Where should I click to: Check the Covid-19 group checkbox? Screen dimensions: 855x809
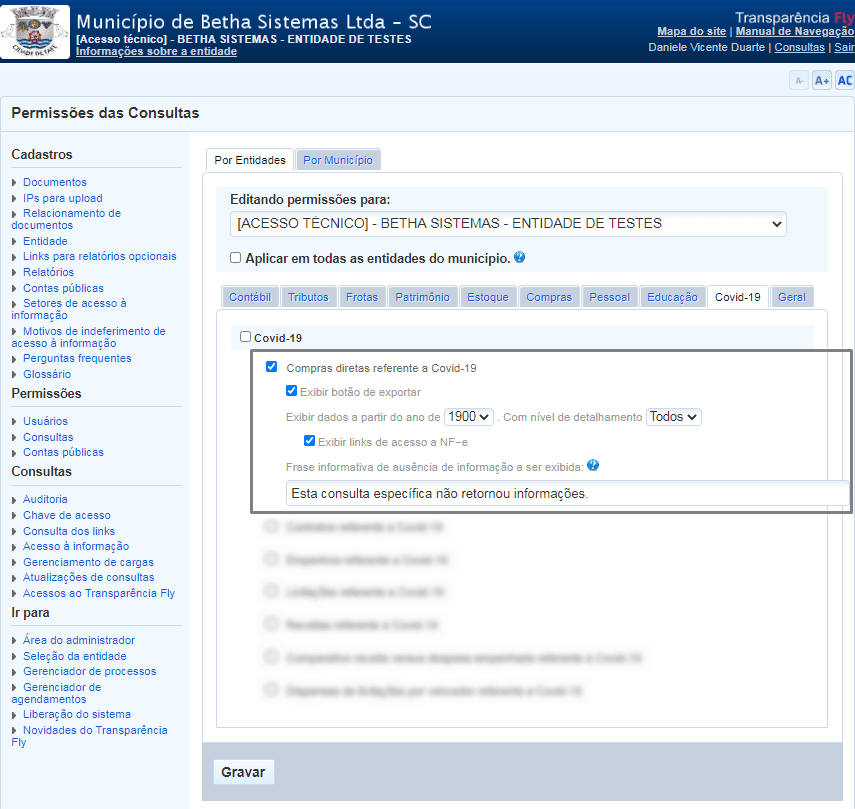click(246, 337)
